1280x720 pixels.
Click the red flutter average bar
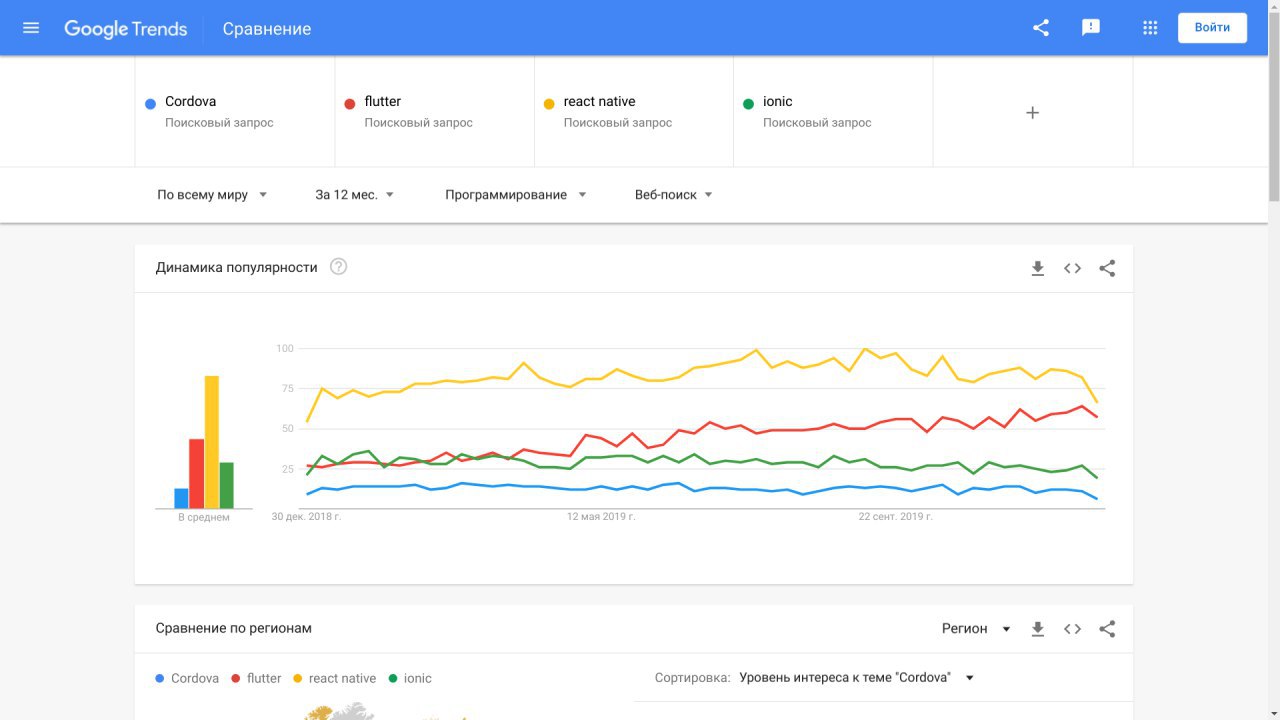click(196, 474)
